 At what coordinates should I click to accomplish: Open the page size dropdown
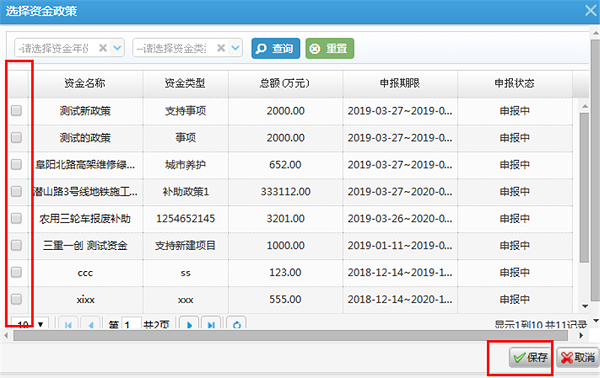click(x=41, y=324)
